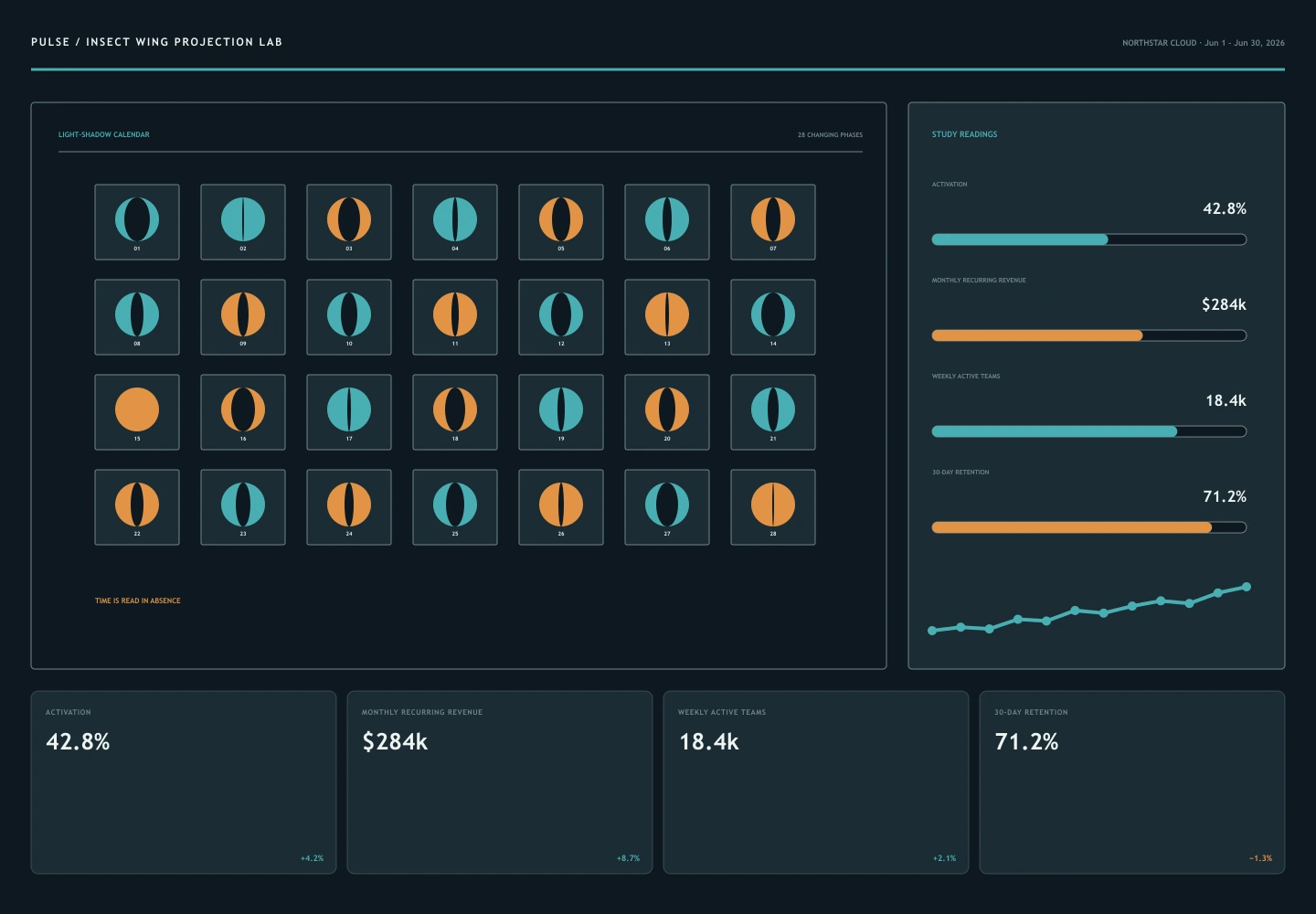The width and height of the screenshot is (1316, 914).
Task: Select phase tile 05
Action: click(x=561, y=222)
